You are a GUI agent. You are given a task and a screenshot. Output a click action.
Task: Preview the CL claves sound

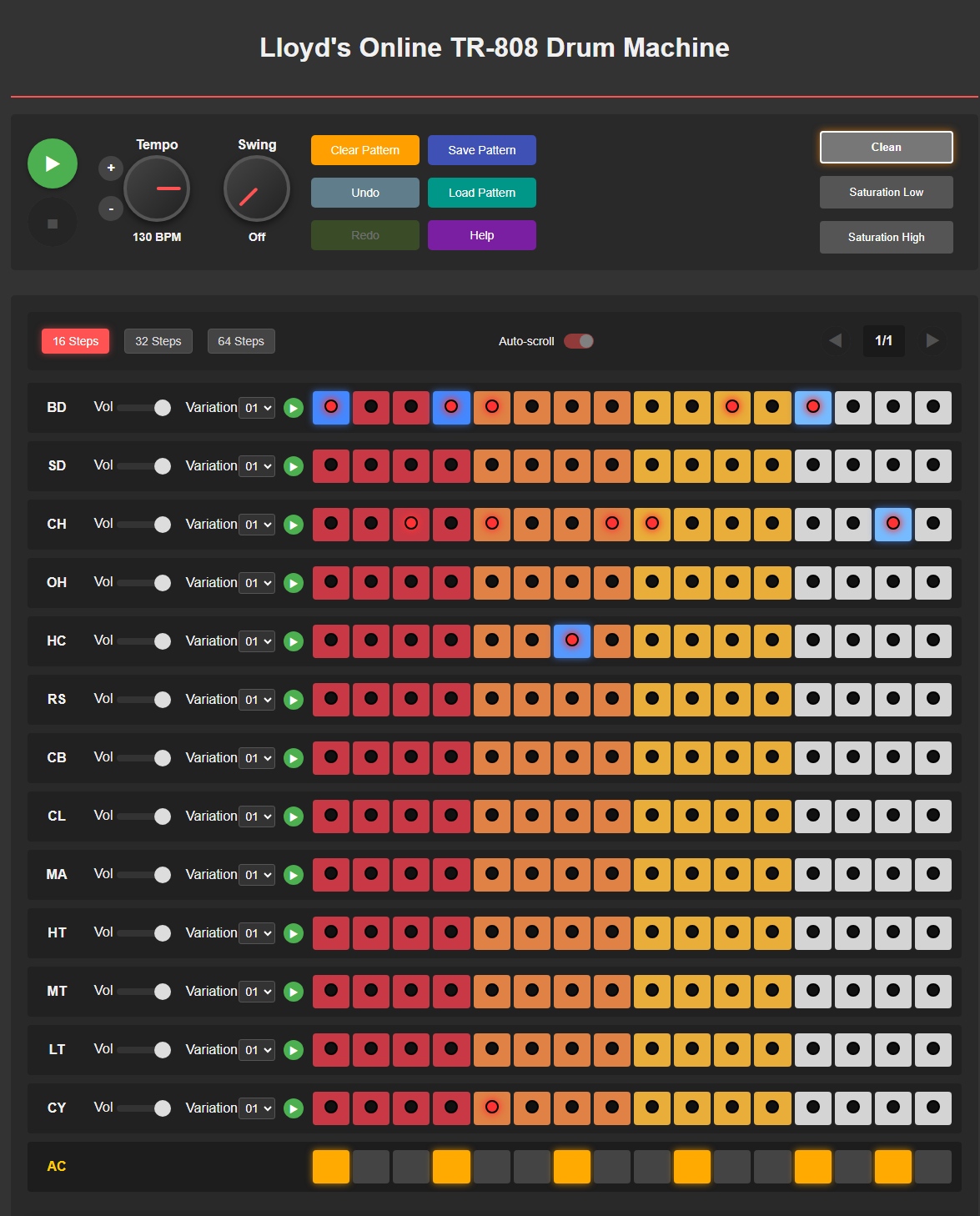point(294,817)
